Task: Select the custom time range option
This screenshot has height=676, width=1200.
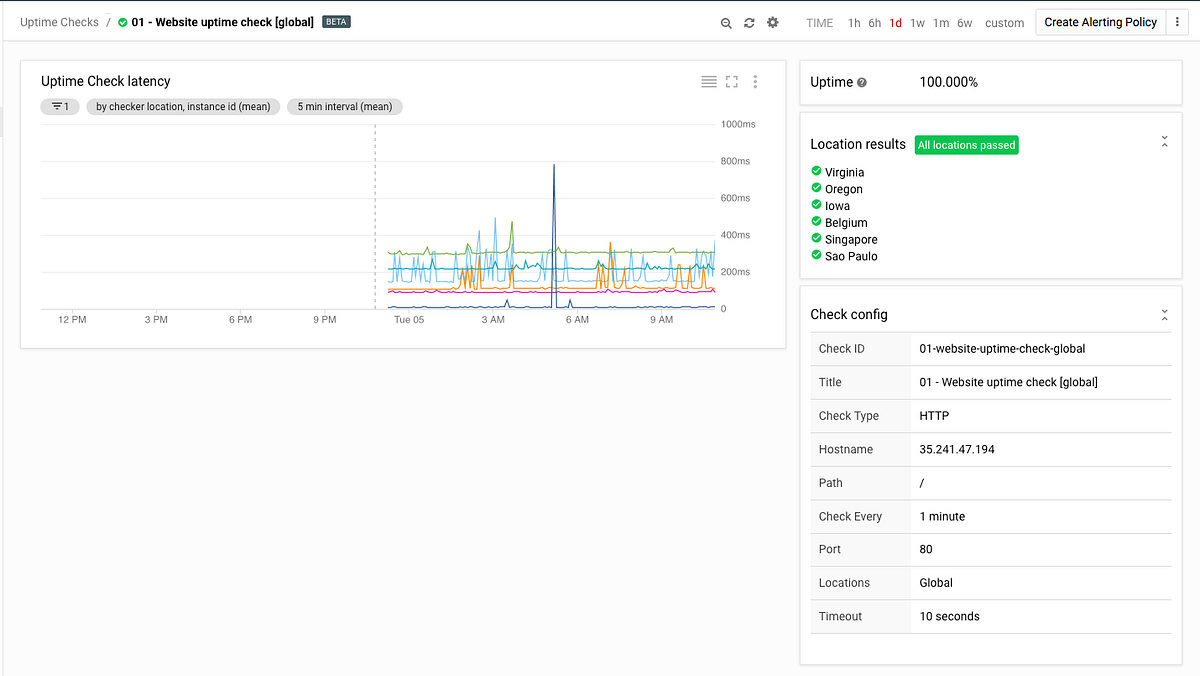Action: pos(1004,22)
